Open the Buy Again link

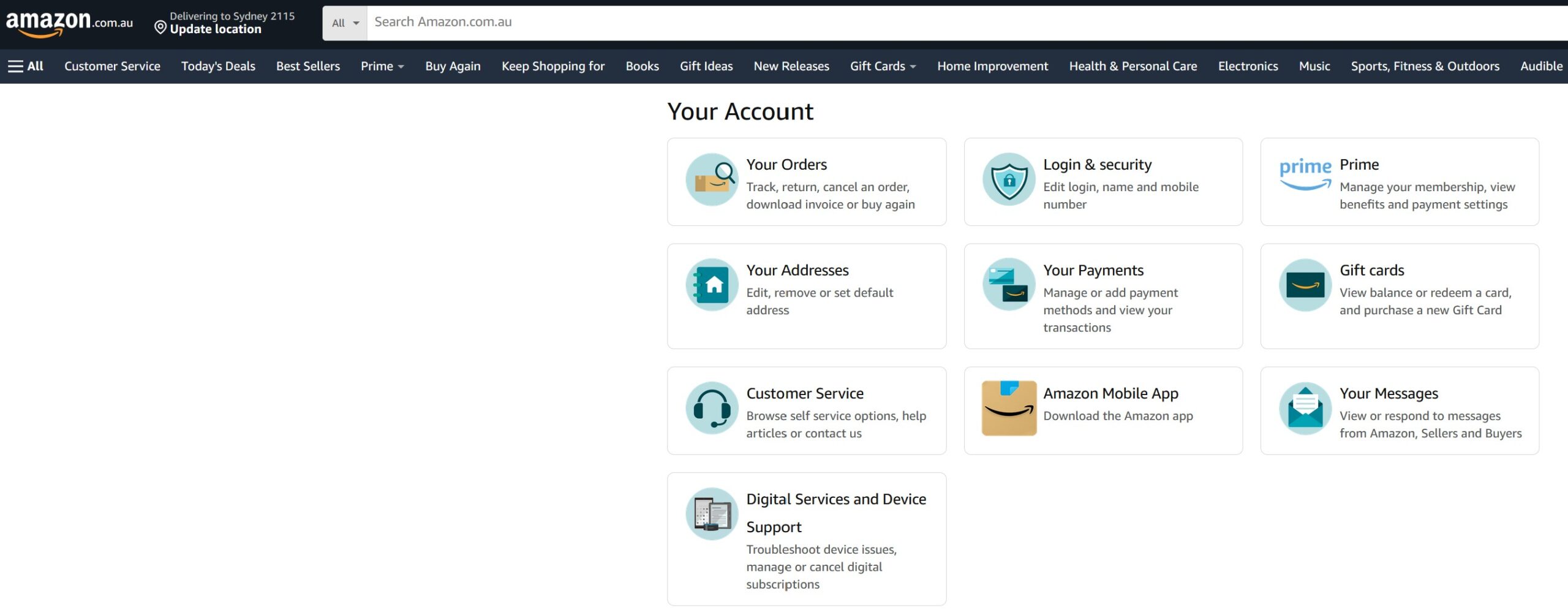pos(453,66)
